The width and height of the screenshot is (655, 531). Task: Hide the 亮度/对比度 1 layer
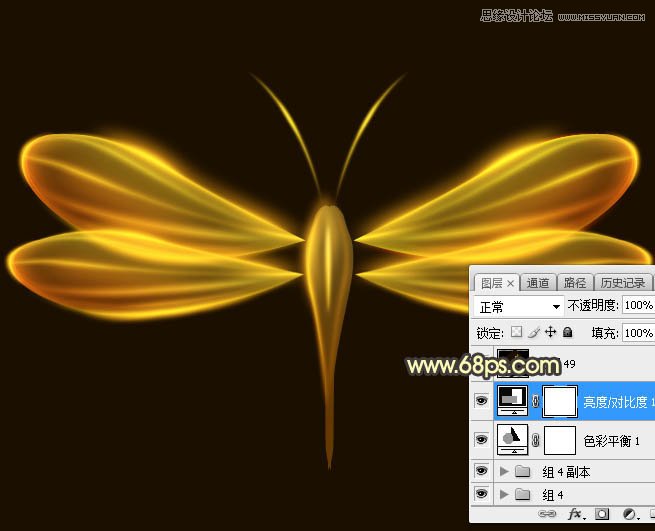click(x=481, y=401)
